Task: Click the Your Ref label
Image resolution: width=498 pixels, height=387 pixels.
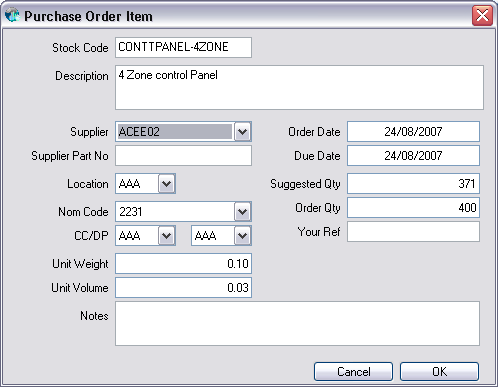Action: coord(319,232)
